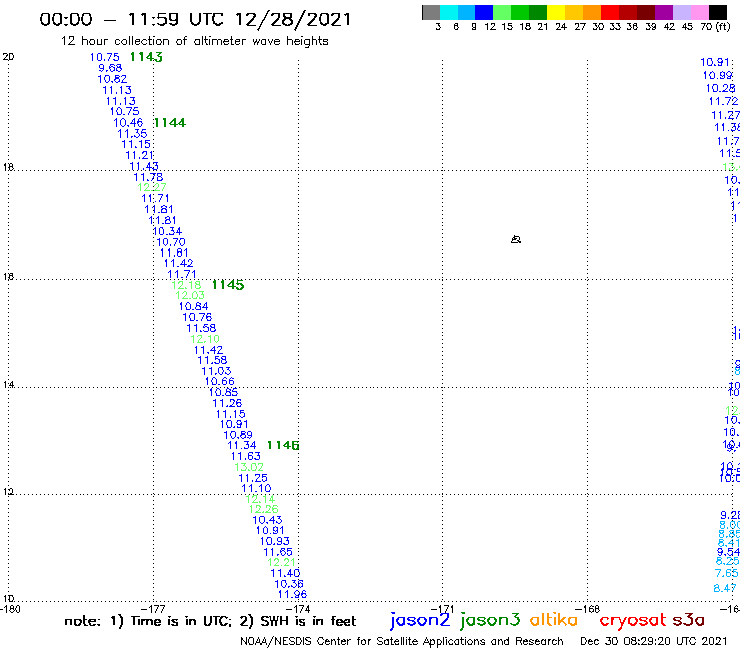740x650 pixels.
Task: Click the small island marker on the map
Action: tap(516, 239)
